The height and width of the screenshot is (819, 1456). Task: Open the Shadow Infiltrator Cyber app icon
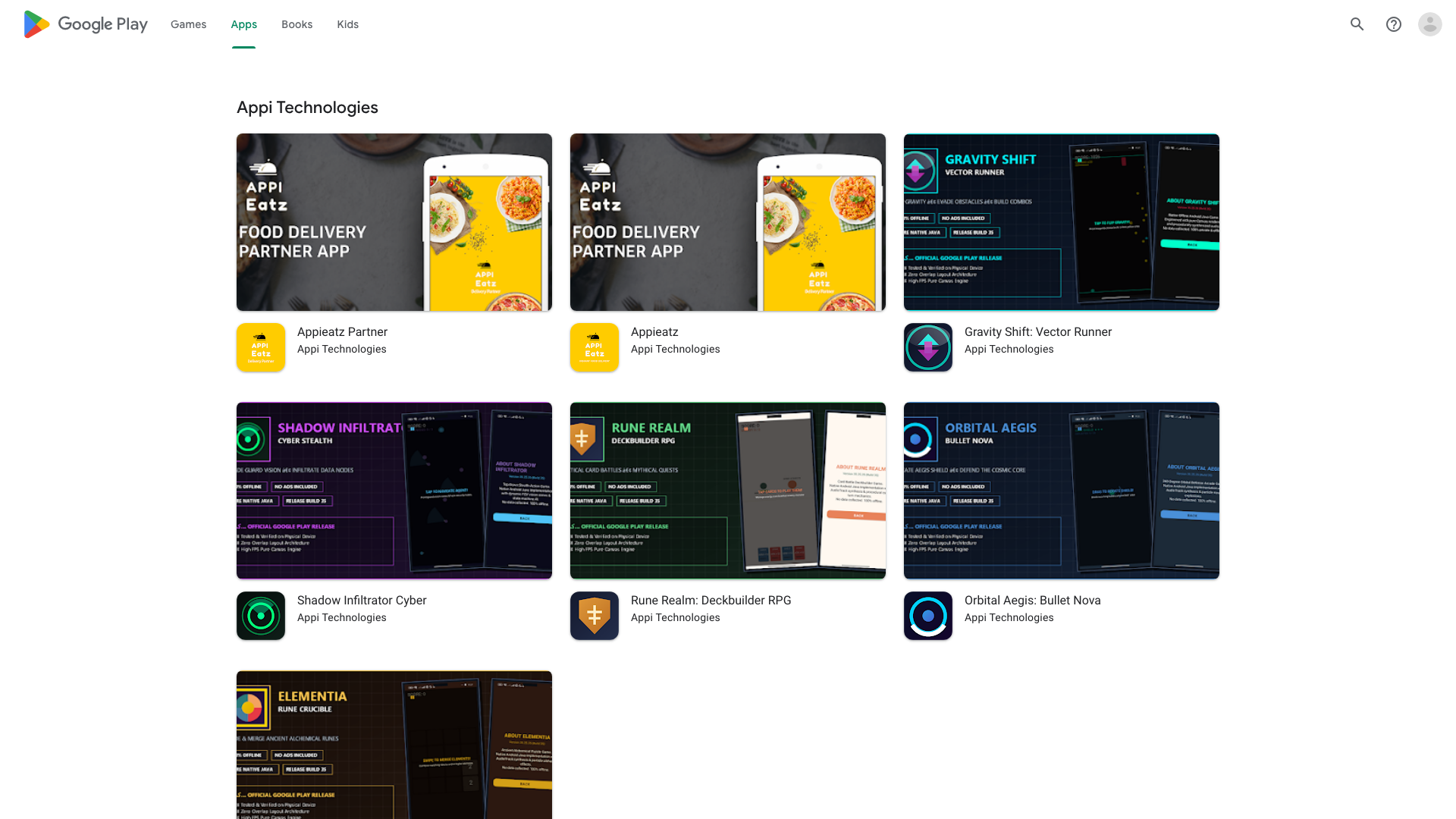(x=261, y=616)
